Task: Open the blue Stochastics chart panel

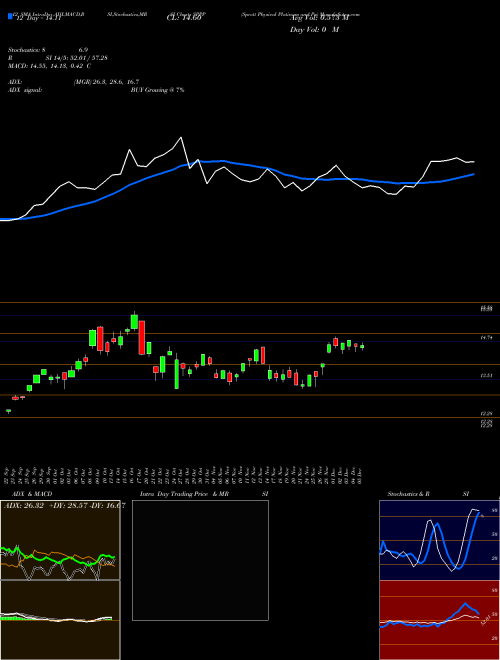Action: click(439, 540)
